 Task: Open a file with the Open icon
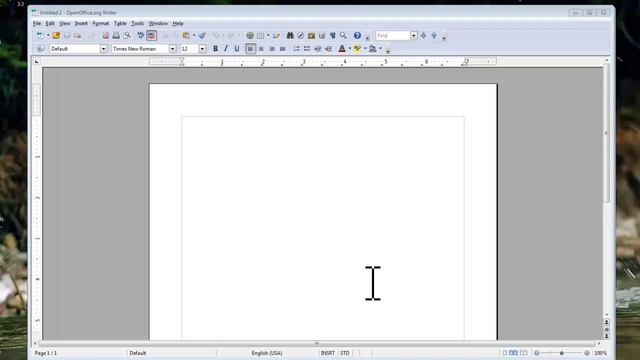coord(56,36)
